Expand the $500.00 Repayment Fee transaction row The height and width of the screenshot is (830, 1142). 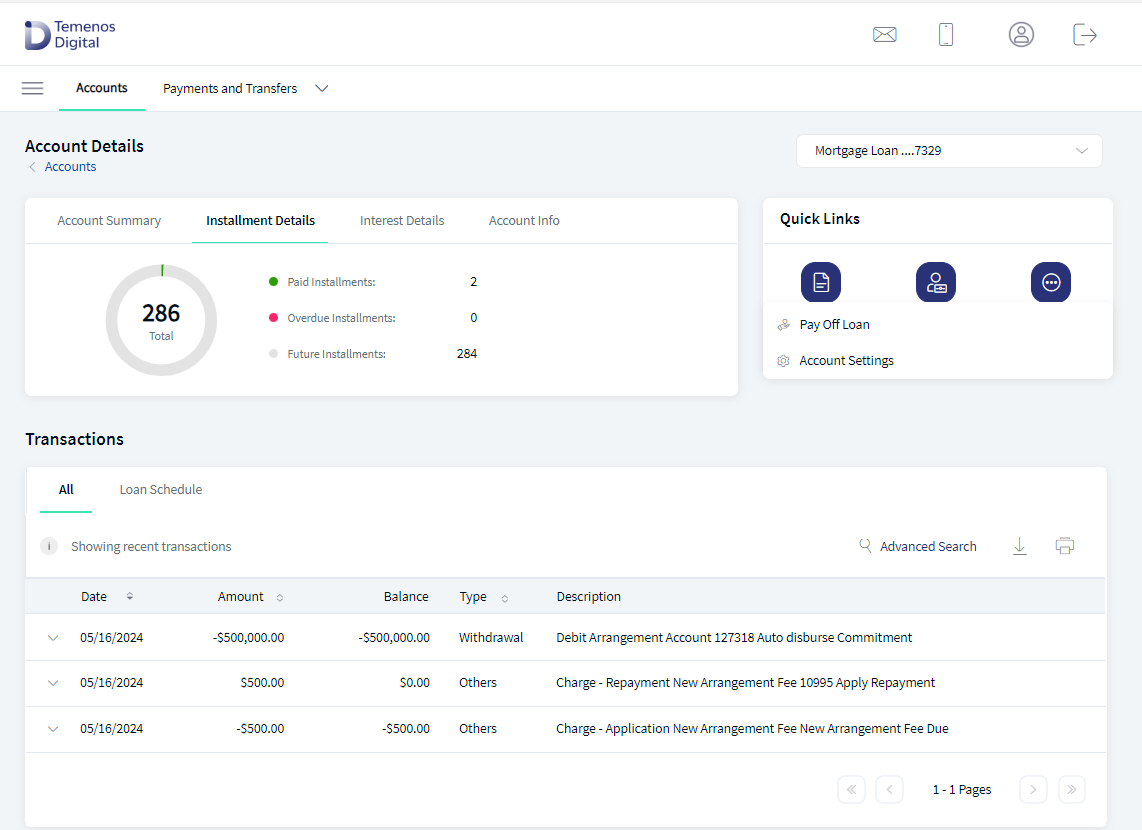click(52, 683)
